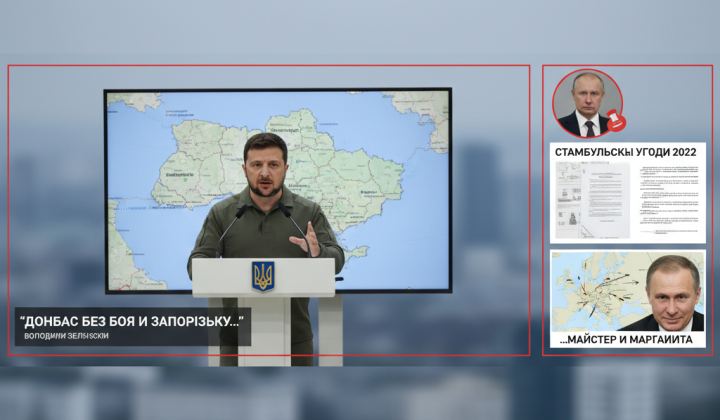Click the quote caption 'ДОНБАС БЕЗ БОЯ И ЗАПОРІЗЬКУ...'
Image resolution: width=720 pixels, height=420 pixels.
pos(131,322)
